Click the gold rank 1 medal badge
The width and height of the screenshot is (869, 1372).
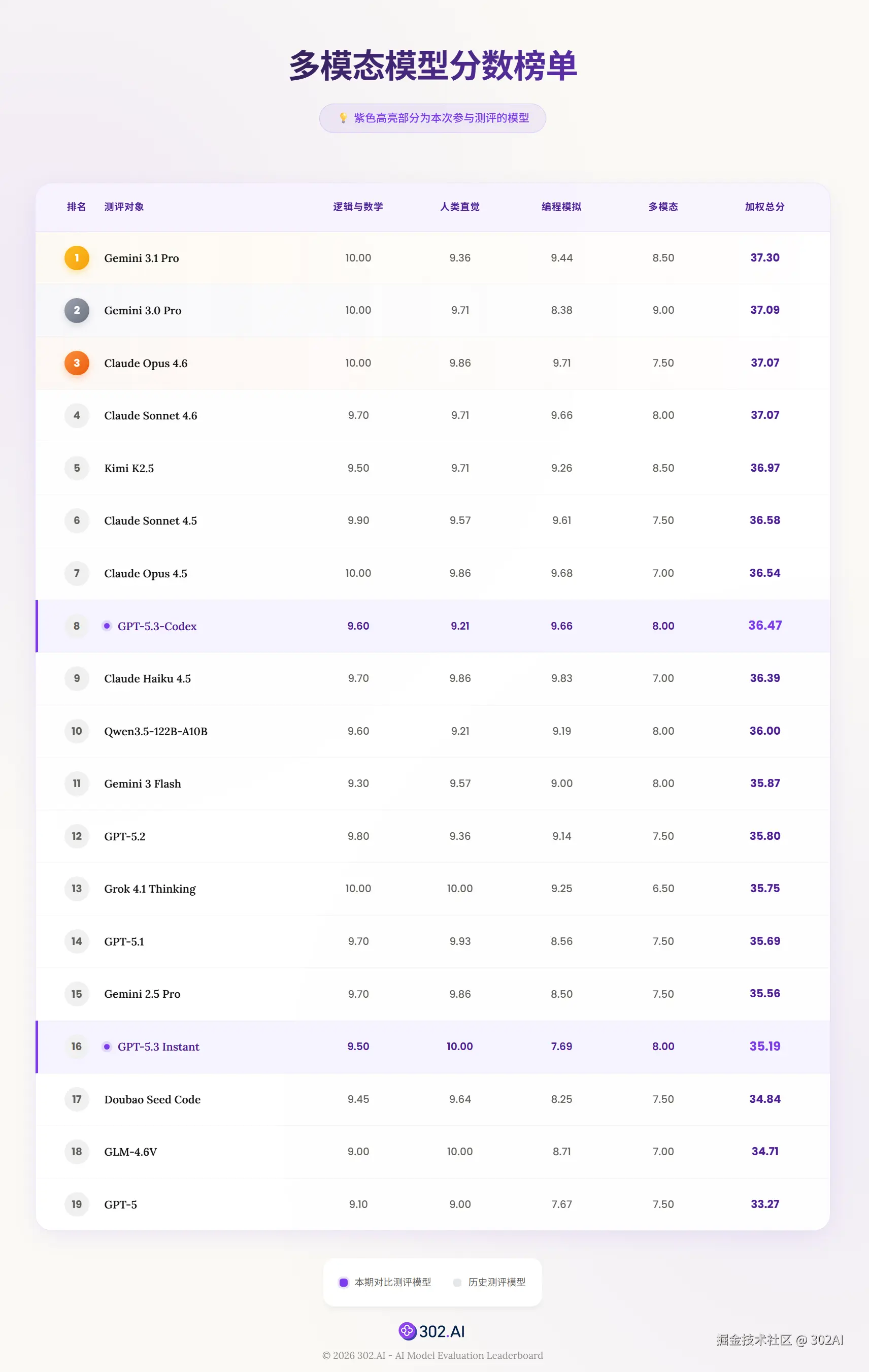click(x=76, y=258)
